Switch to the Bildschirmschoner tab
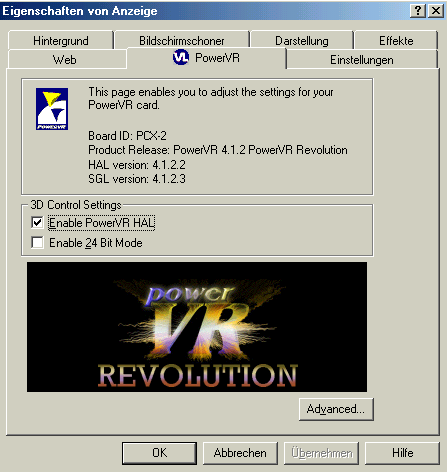 [x=182, y=40]
